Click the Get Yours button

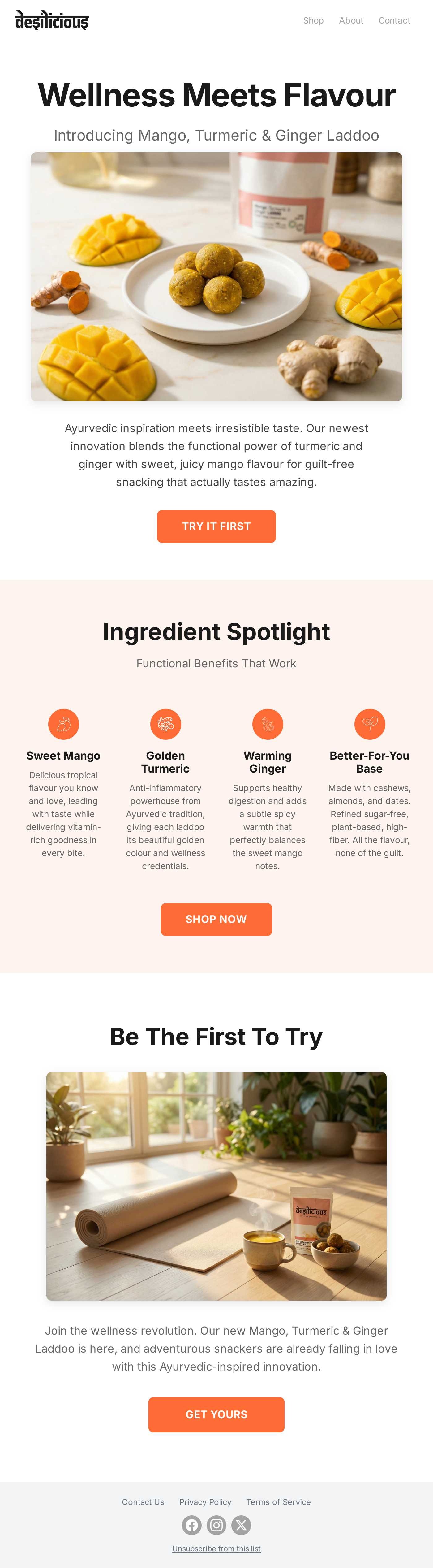pyautogui.click(x=216, y=1414)
